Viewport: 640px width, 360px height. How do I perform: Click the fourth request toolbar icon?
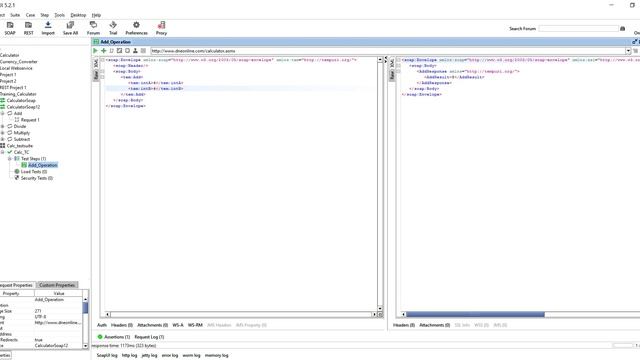[119, 51]
